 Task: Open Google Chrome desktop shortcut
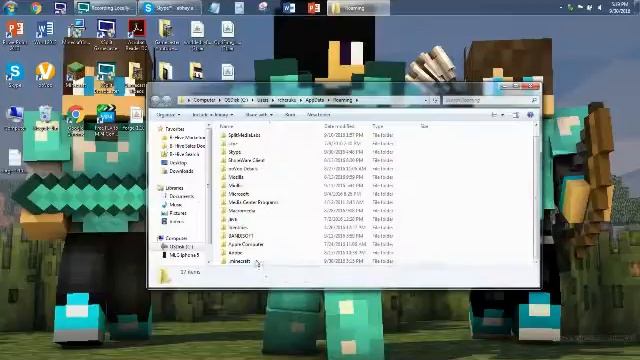(x=76, y=120)
